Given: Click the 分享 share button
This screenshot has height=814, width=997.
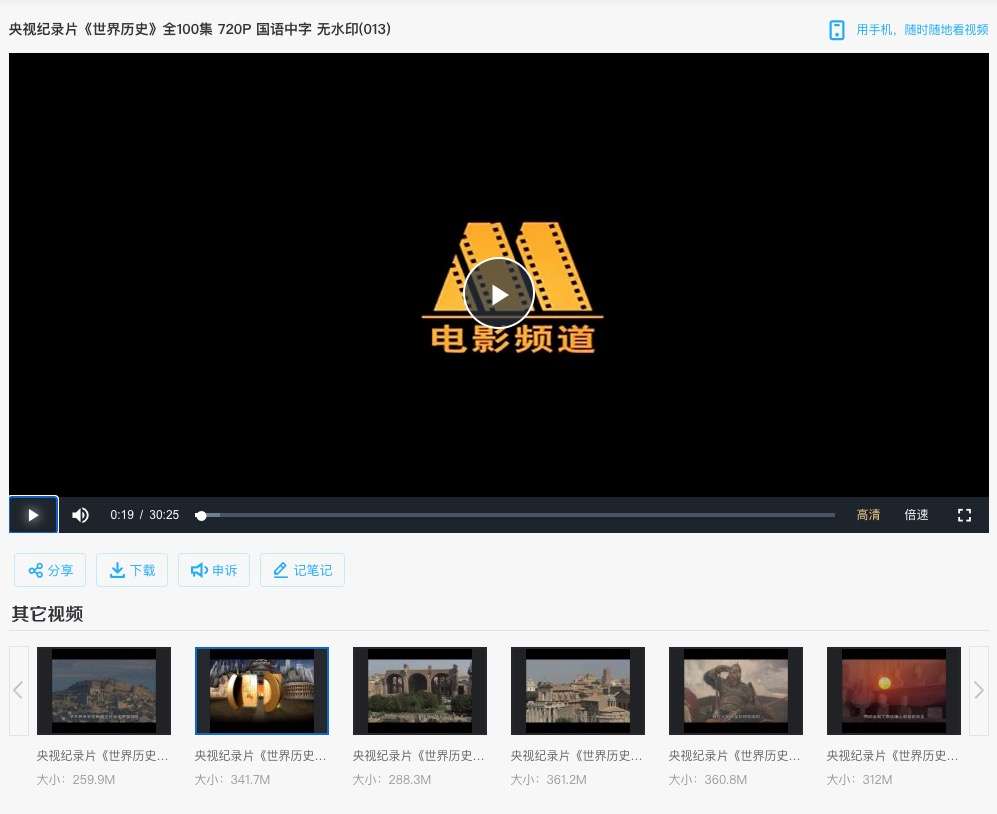Looking at the screenshot, I should click(x=50, y=570).
